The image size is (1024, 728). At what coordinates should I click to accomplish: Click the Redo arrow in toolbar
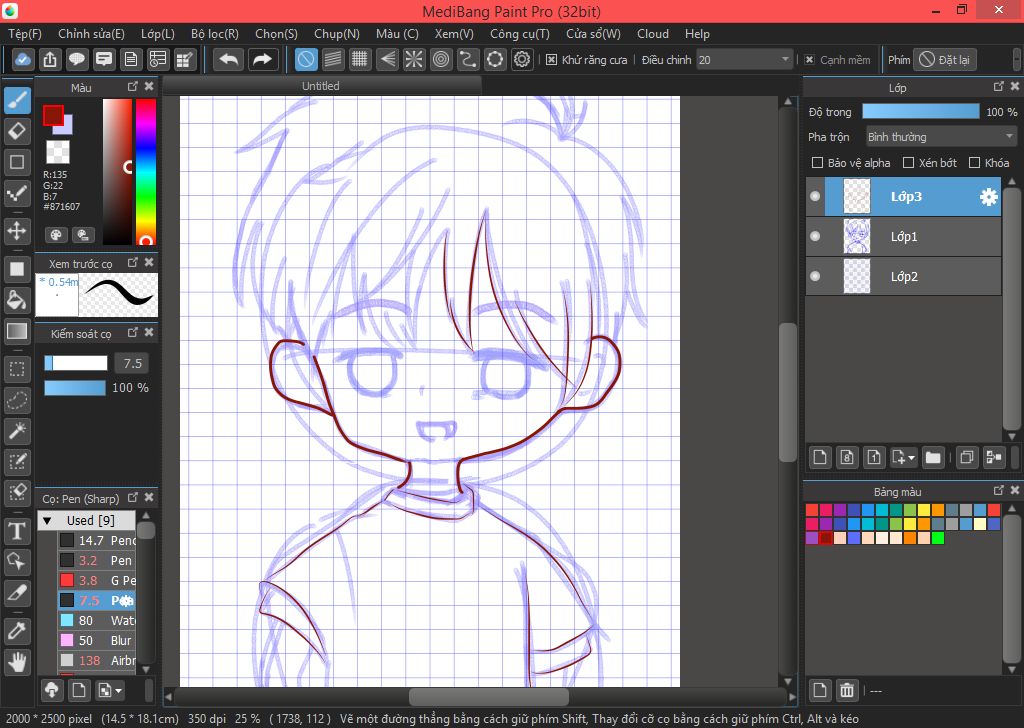[x=262, y=59]
